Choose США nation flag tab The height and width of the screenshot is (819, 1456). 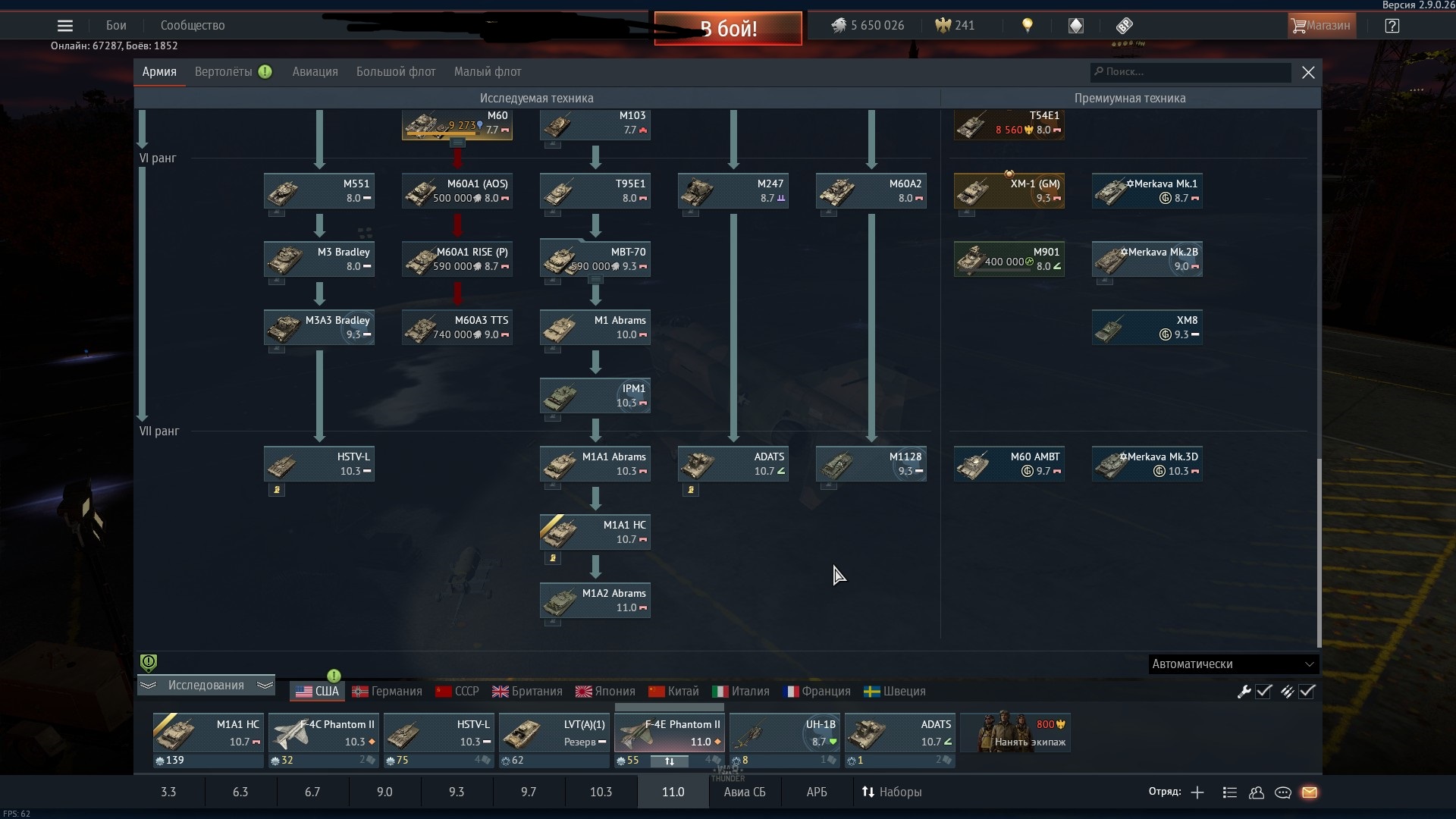tap(318, 692)
